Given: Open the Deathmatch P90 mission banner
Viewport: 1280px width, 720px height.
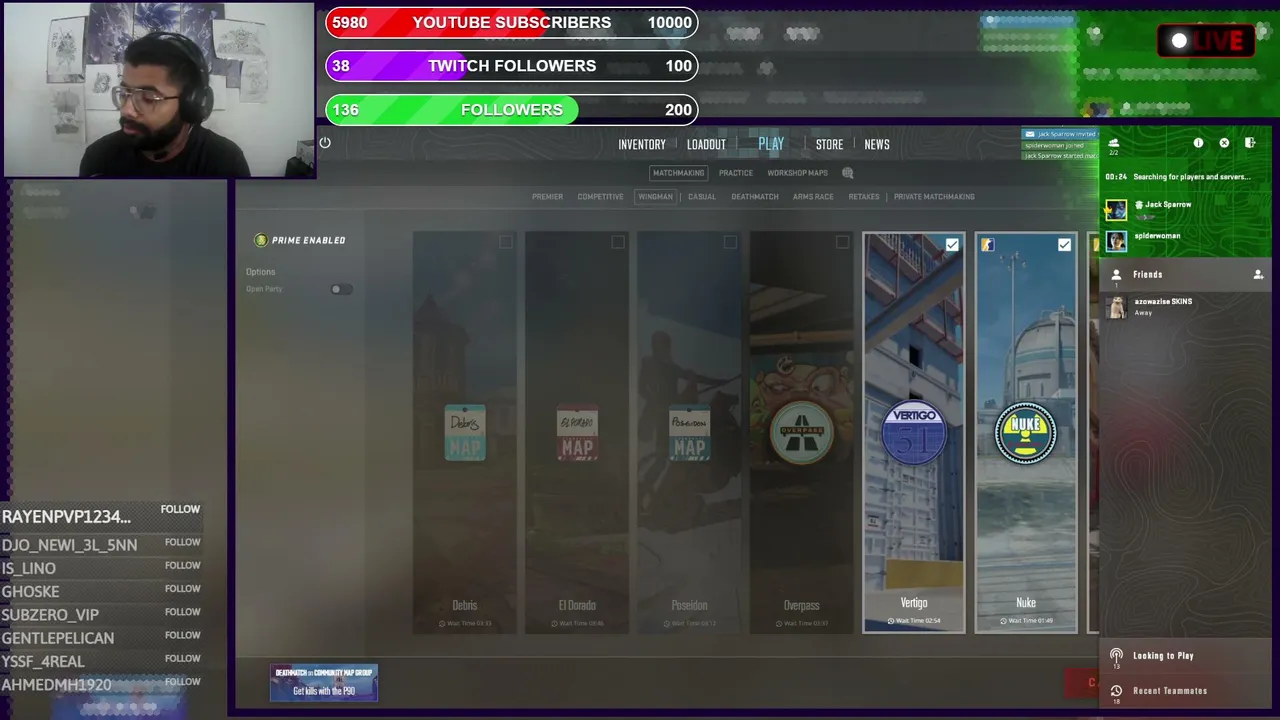Looking at the screenshot, I should [x=324, y=683].
